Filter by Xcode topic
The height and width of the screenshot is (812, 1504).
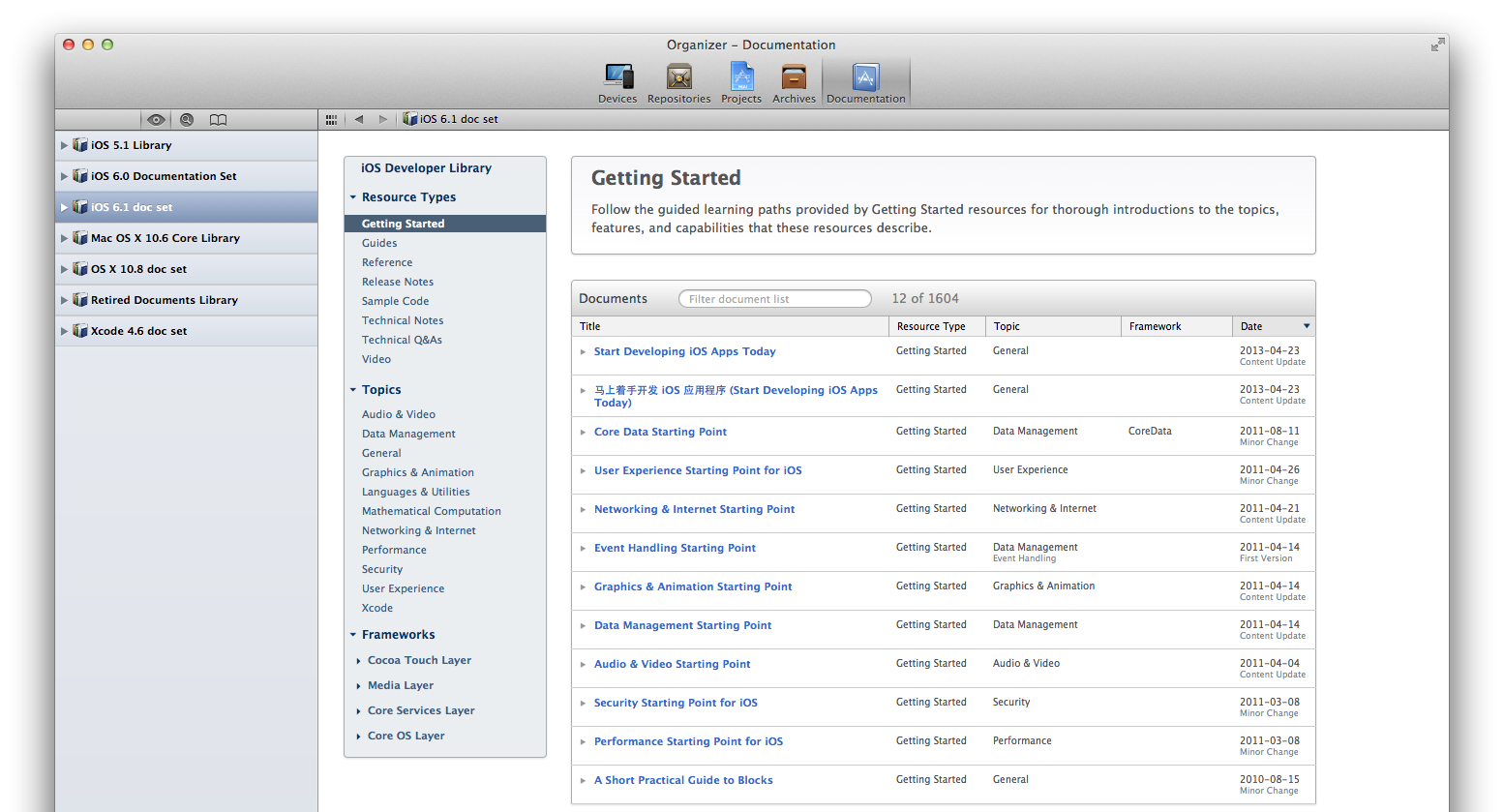[377, 608]
